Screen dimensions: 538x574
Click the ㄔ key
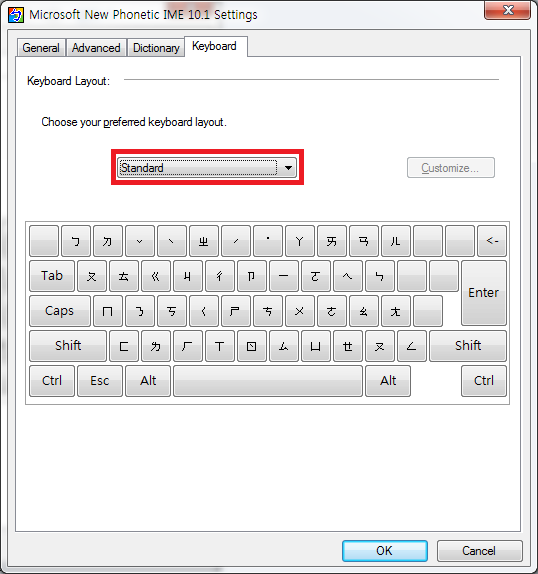220,276
